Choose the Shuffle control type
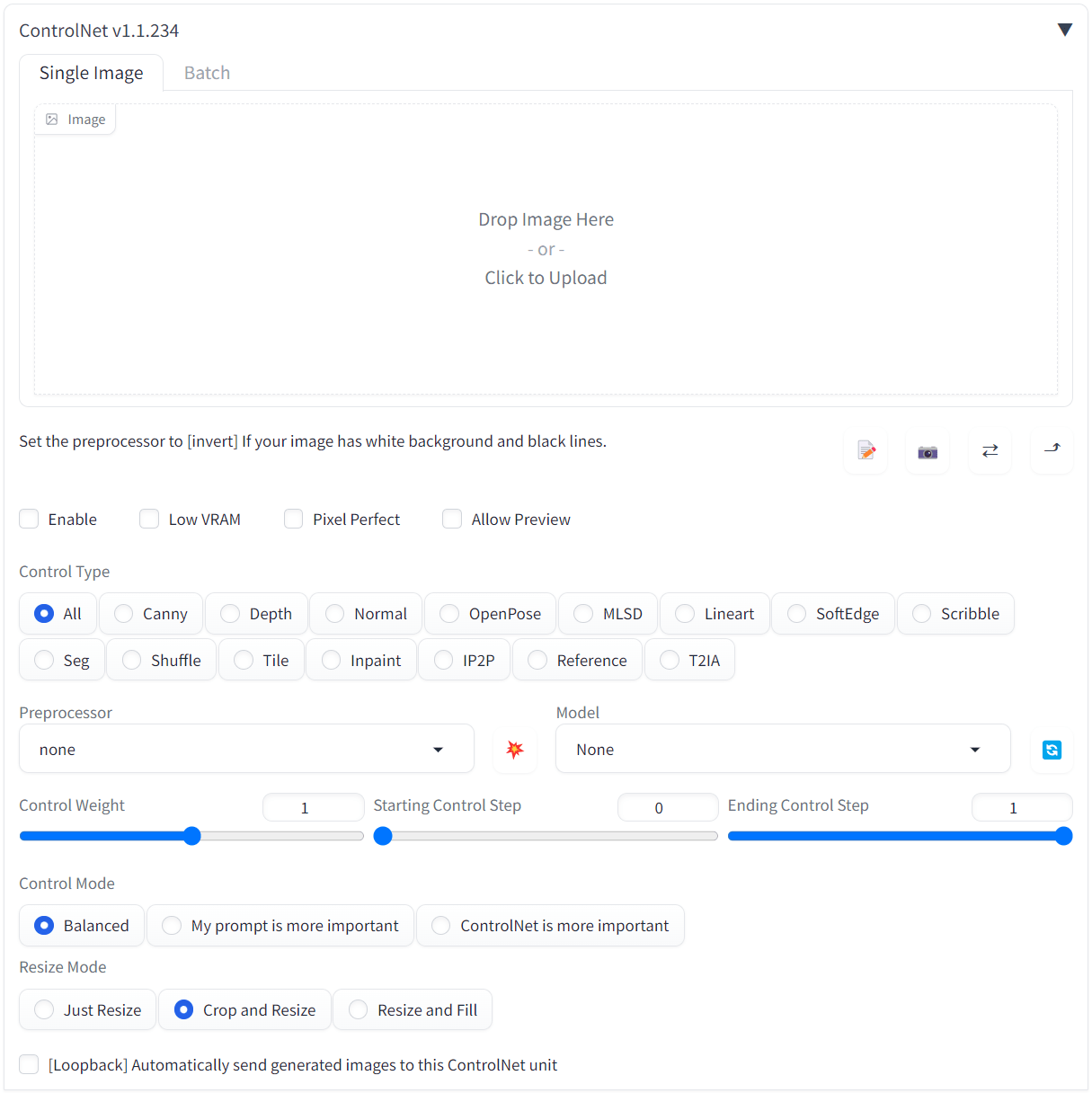This screenshot has width=1092, height=1093. point(162,660)
